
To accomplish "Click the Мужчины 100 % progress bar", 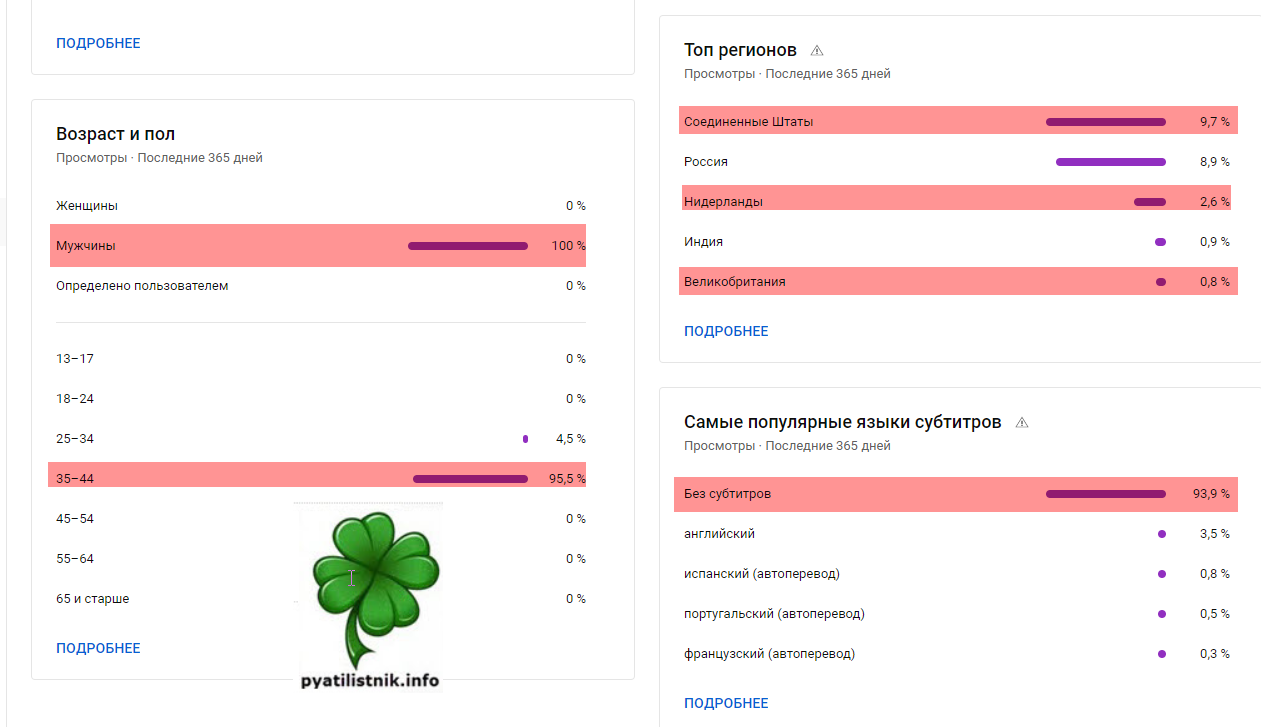I will (468, 246).
